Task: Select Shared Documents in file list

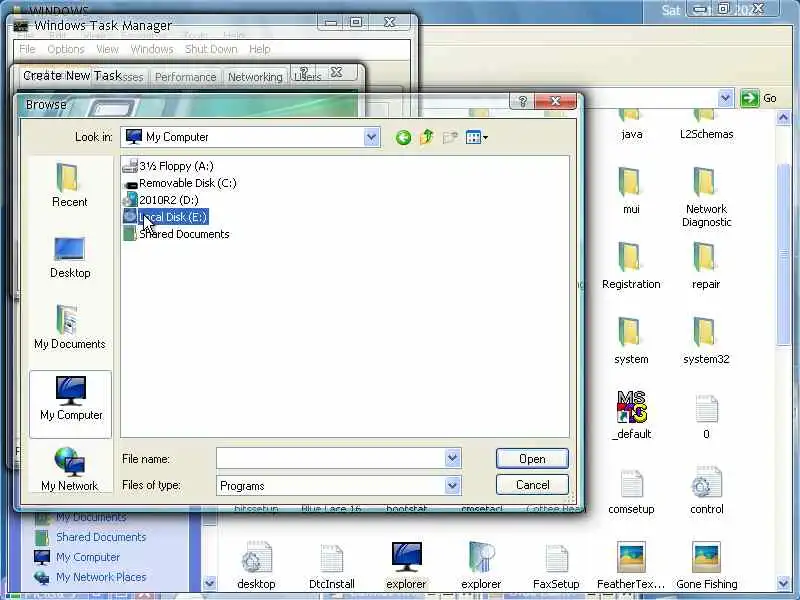Action: click(x=177, y=234)
